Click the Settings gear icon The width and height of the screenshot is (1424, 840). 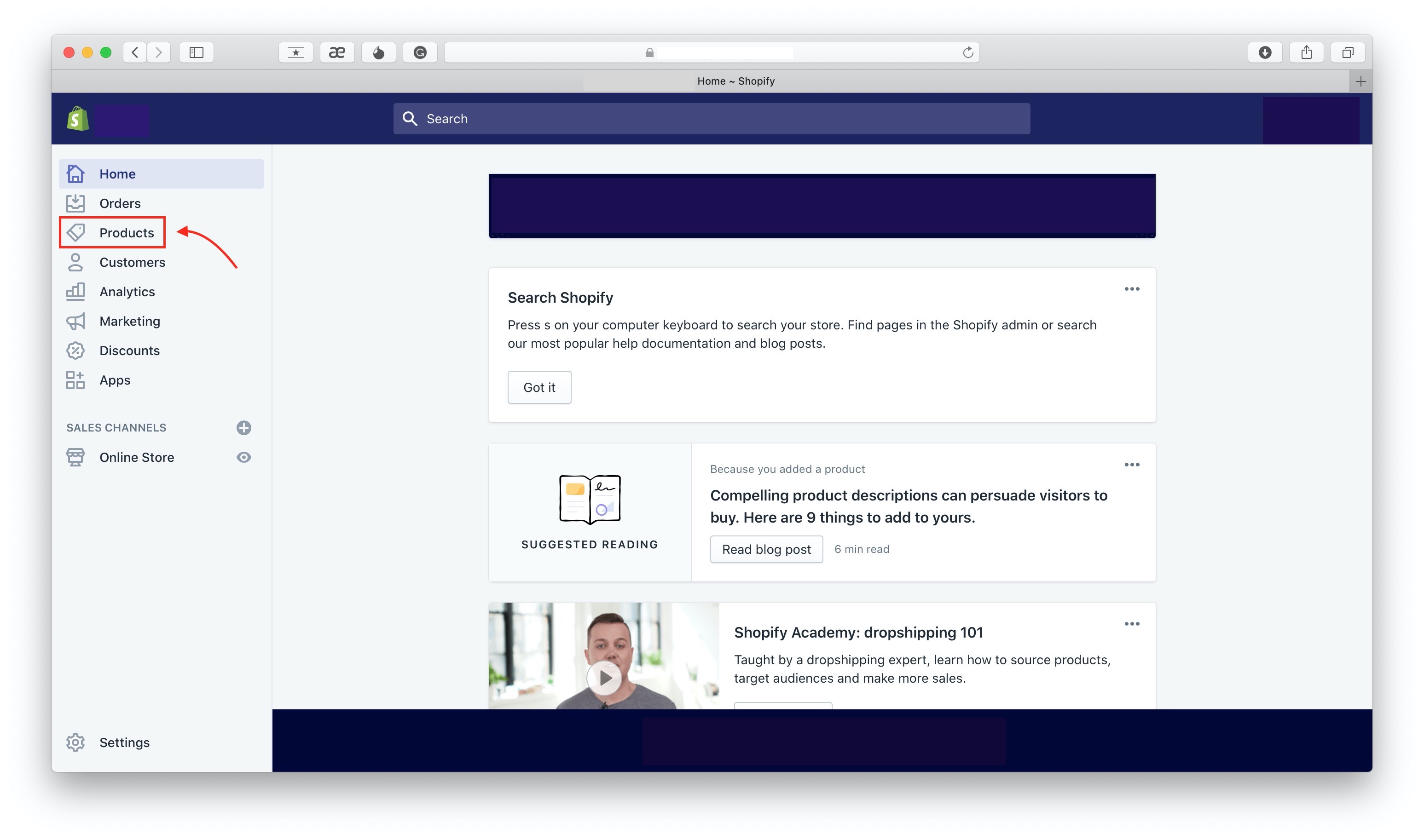(75, 742)
